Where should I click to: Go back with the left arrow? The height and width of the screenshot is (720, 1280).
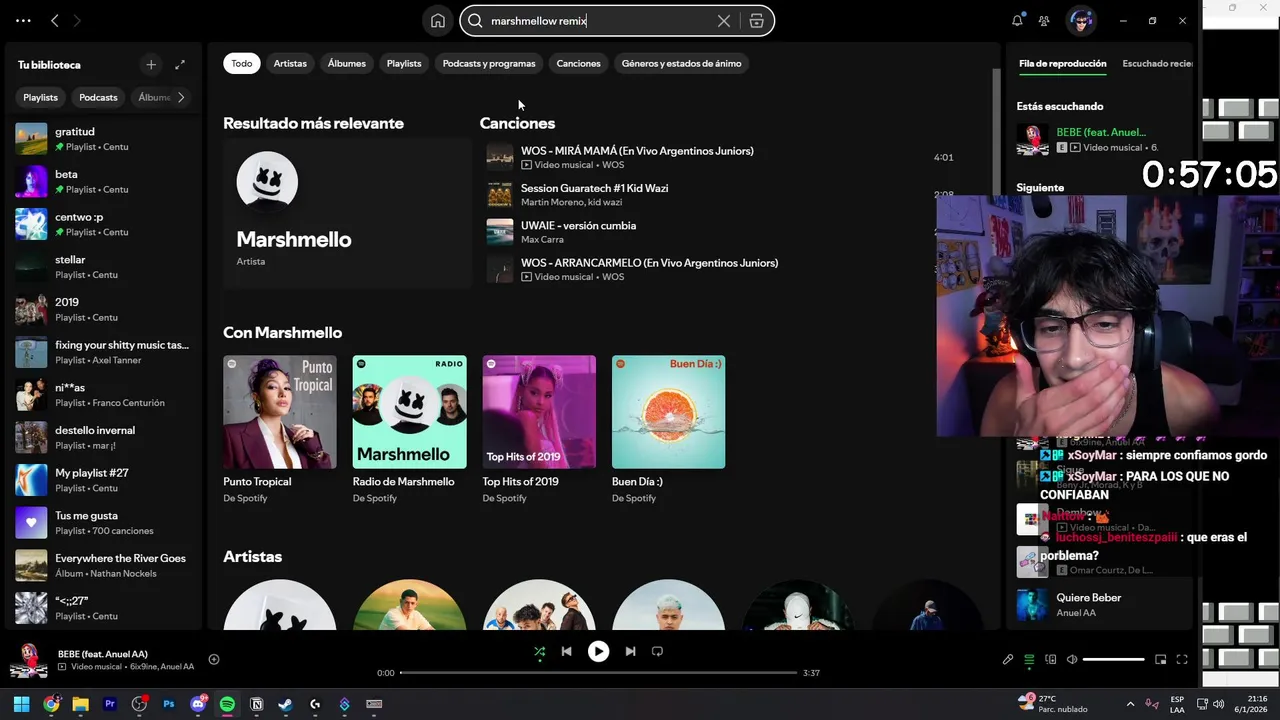(x=55, y=20)
